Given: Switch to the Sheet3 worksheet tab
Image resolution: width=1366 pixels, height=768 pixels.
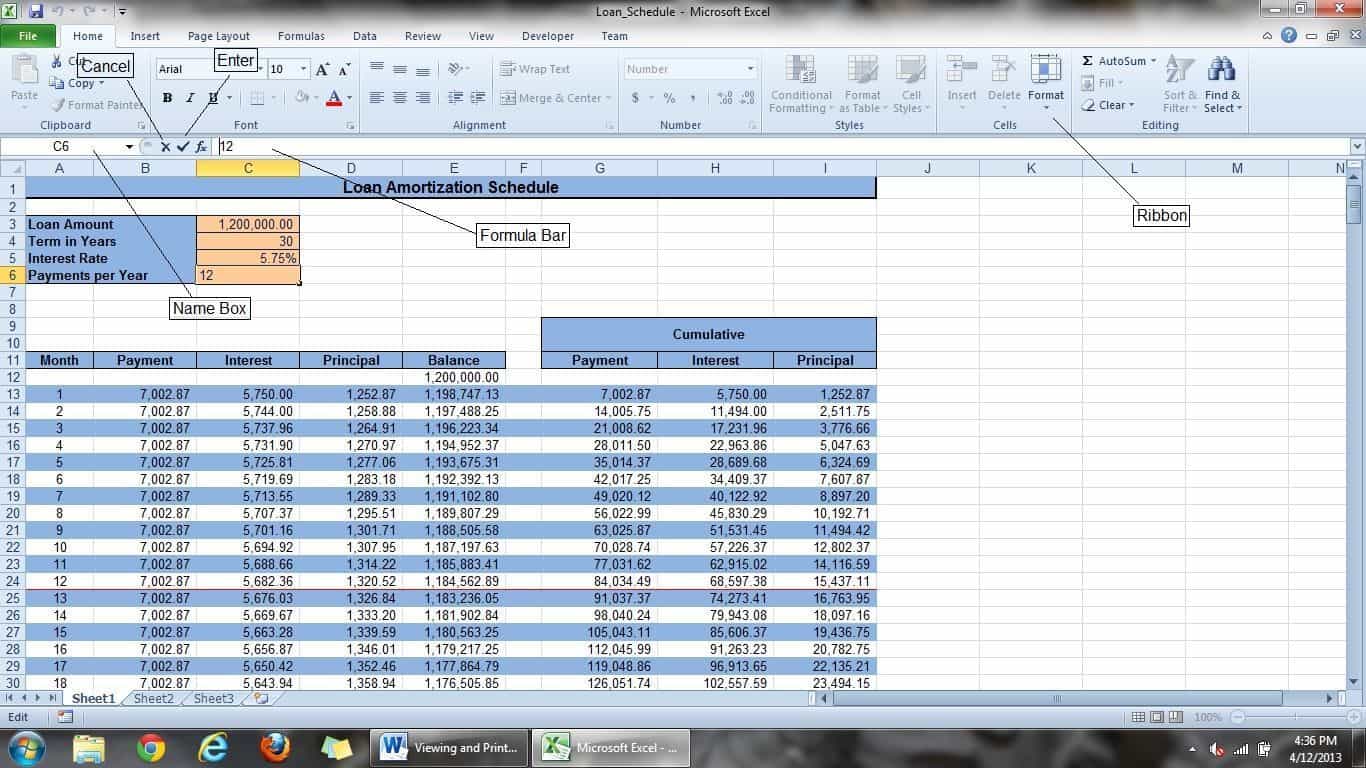Looking at the screenshot, I should 214,699.
